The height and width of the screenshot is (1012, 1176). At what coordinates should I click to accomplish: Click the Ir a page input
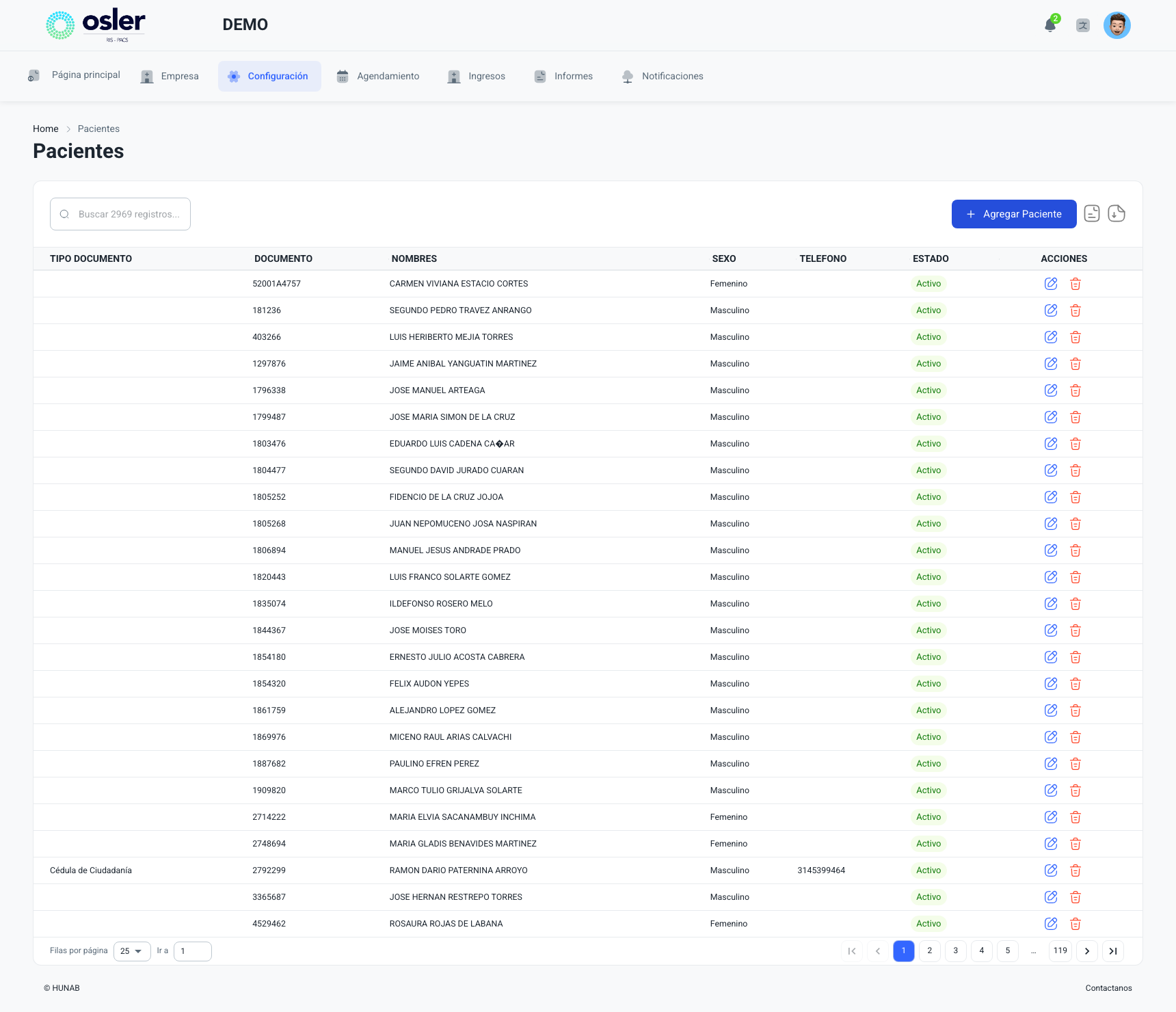tap(193, 951)
